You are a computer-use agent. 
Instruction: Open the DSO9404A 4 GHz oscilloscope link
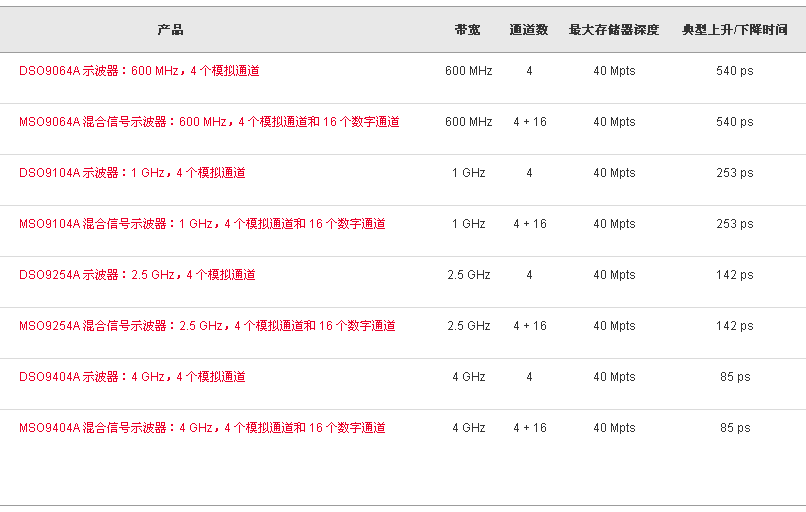tap(132, 376)
